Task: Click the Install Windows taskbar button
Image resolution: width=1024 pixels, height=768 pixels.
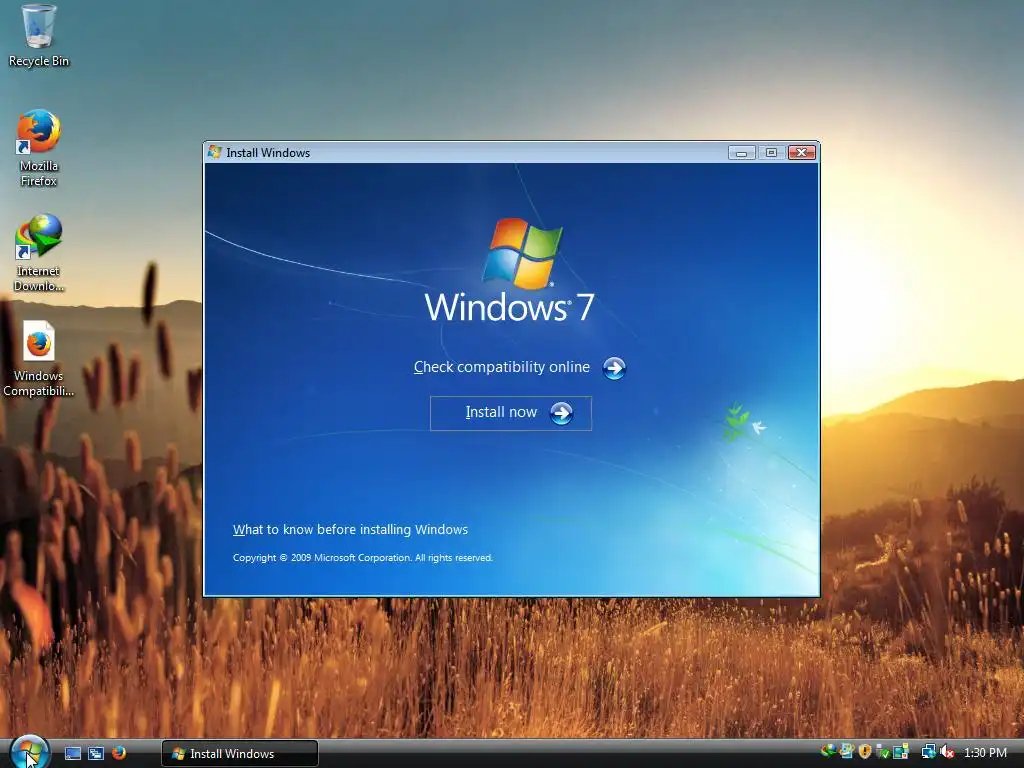Action: tap(240, 754)
